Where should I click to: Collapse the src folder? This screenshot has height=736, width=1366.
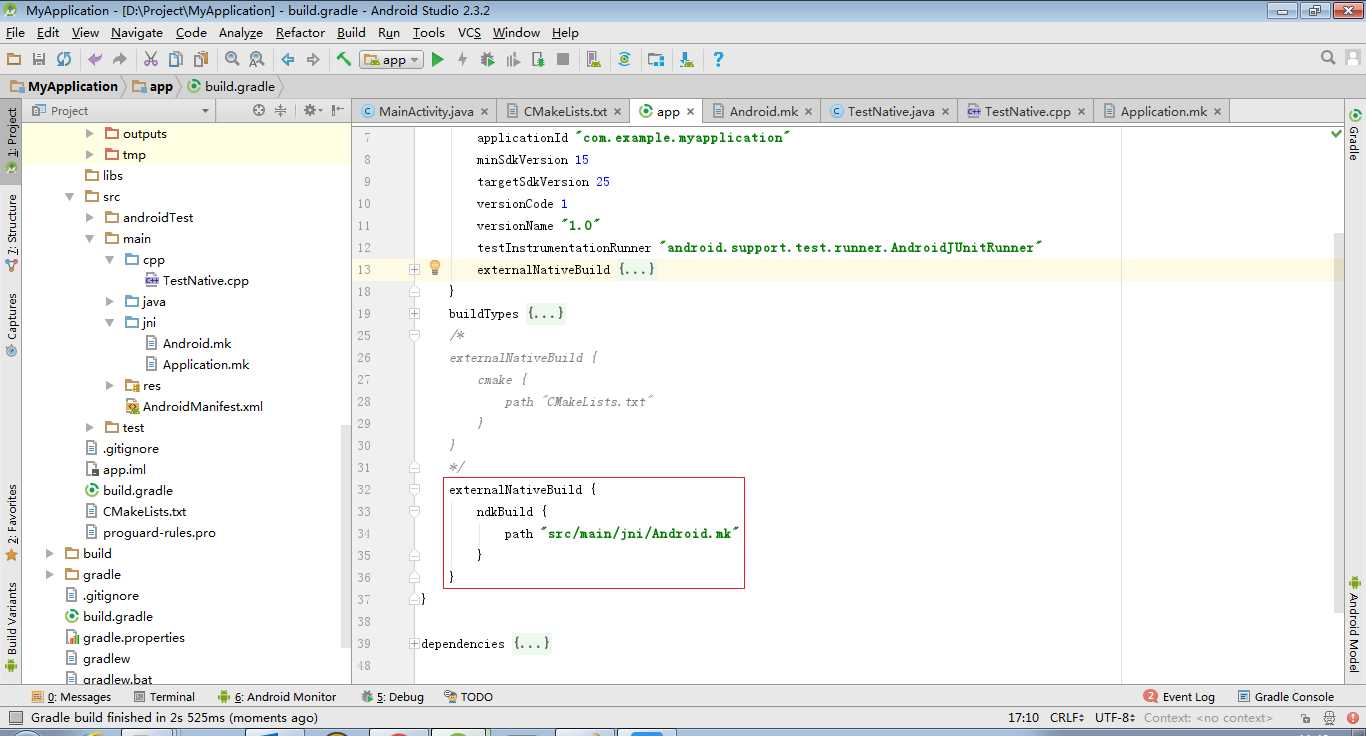click(69, 196)
